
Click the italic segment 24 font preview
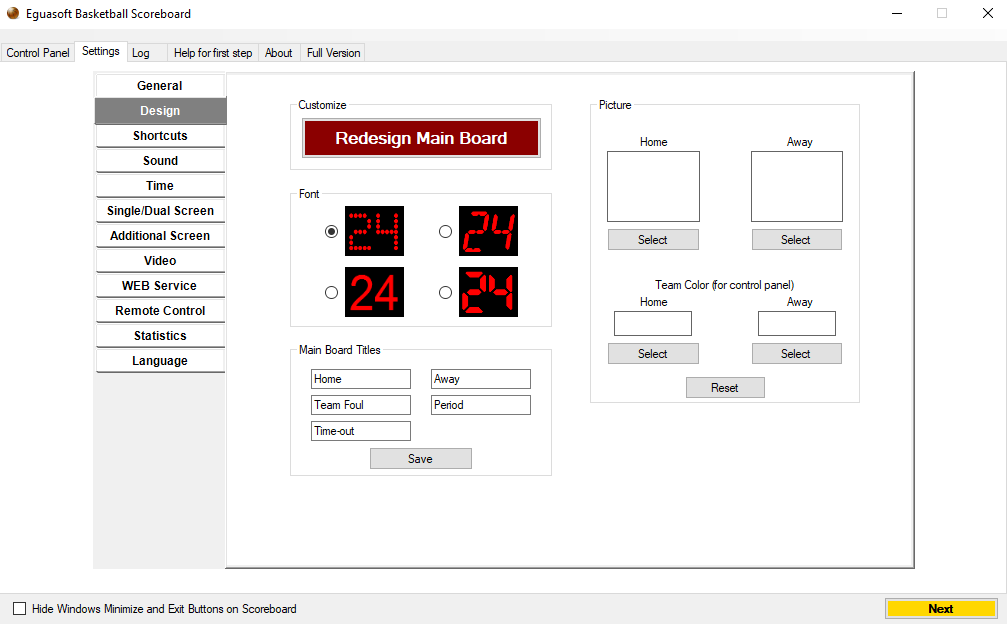(488, 231)
